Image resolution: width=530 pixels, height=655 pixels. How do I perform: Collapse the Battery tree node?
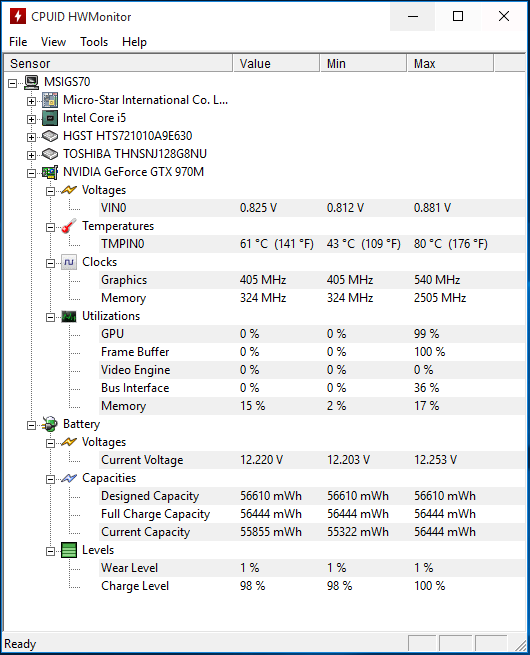tap(31, 426)
